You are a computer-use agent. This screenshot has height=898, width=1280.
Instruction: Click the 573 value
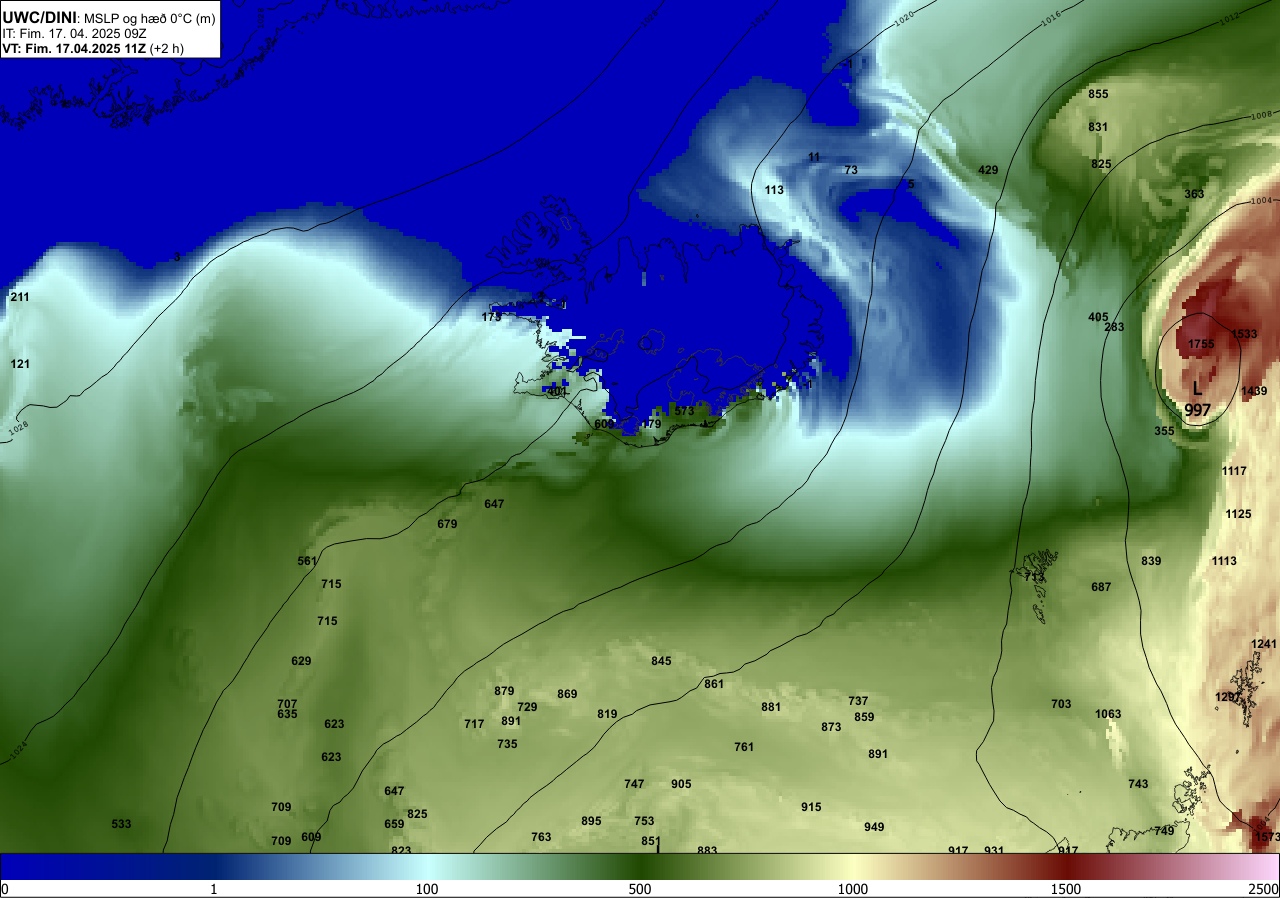click(x=684, y=411)
